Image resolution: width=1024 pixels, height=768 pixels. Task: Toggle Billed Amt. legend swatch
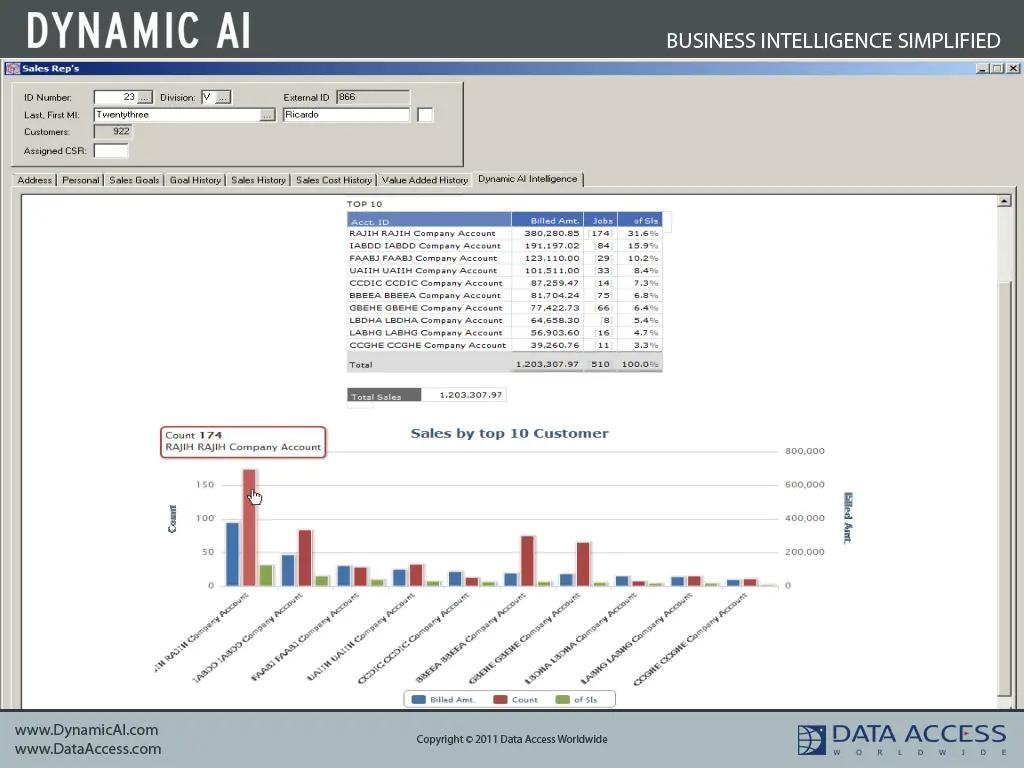click(419, 699)
